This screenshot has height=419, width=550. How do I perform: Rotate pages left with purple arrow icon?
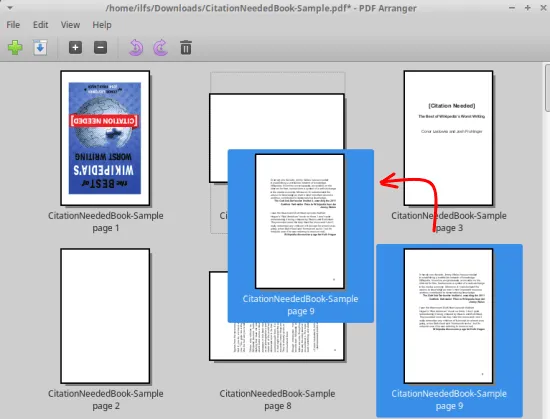pyautogui.click(x=136, y=47)
